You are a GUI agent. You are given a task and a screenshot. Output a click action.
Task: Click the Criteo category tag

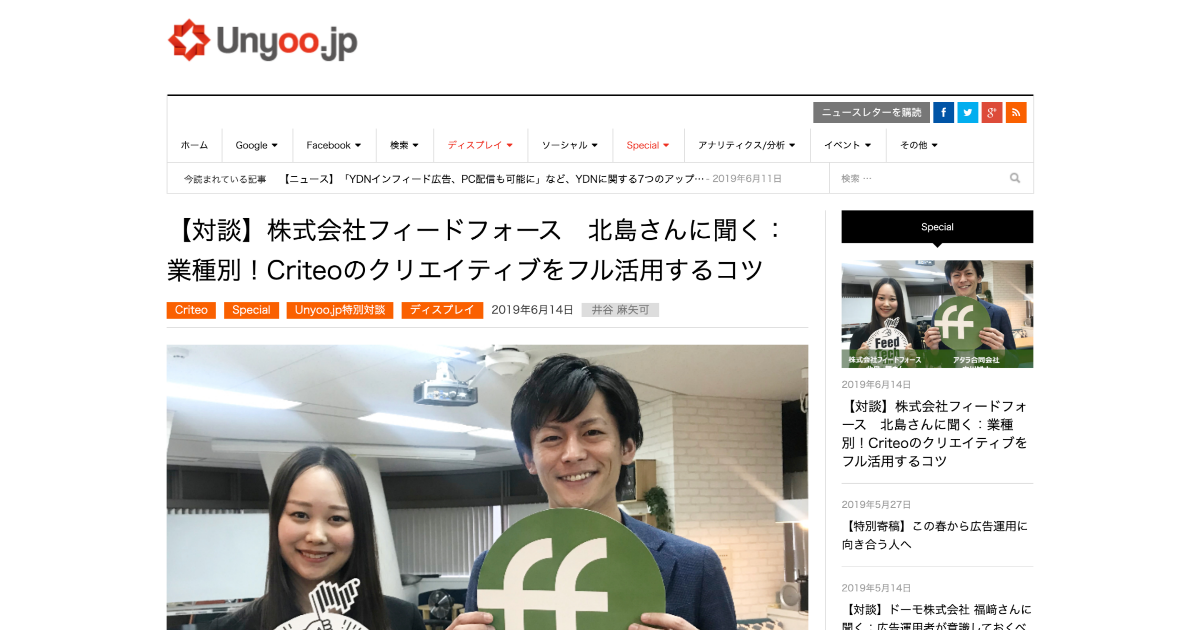191,310
